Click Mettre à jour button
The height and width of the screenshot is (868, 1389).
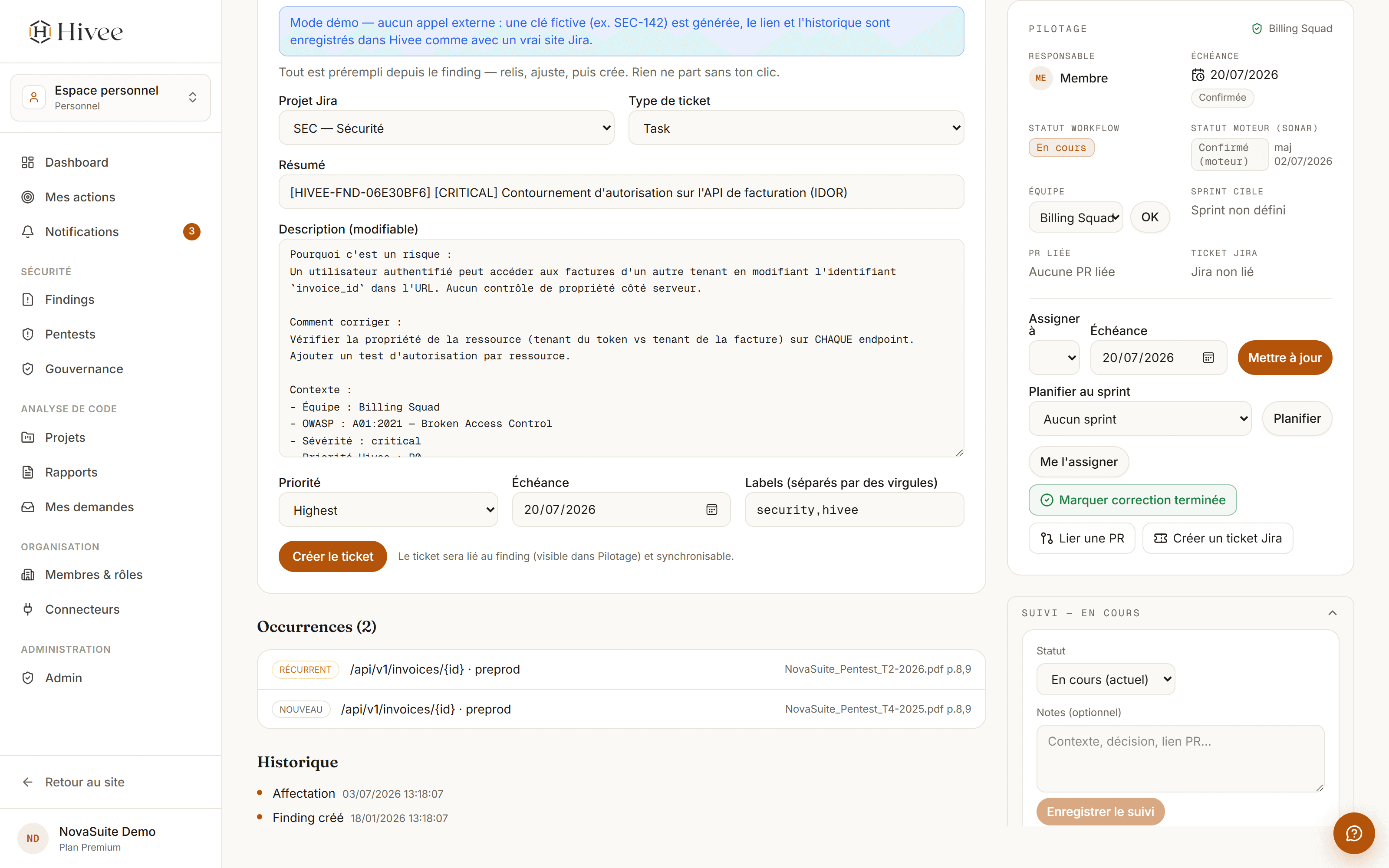click(x=1284, y=358)
